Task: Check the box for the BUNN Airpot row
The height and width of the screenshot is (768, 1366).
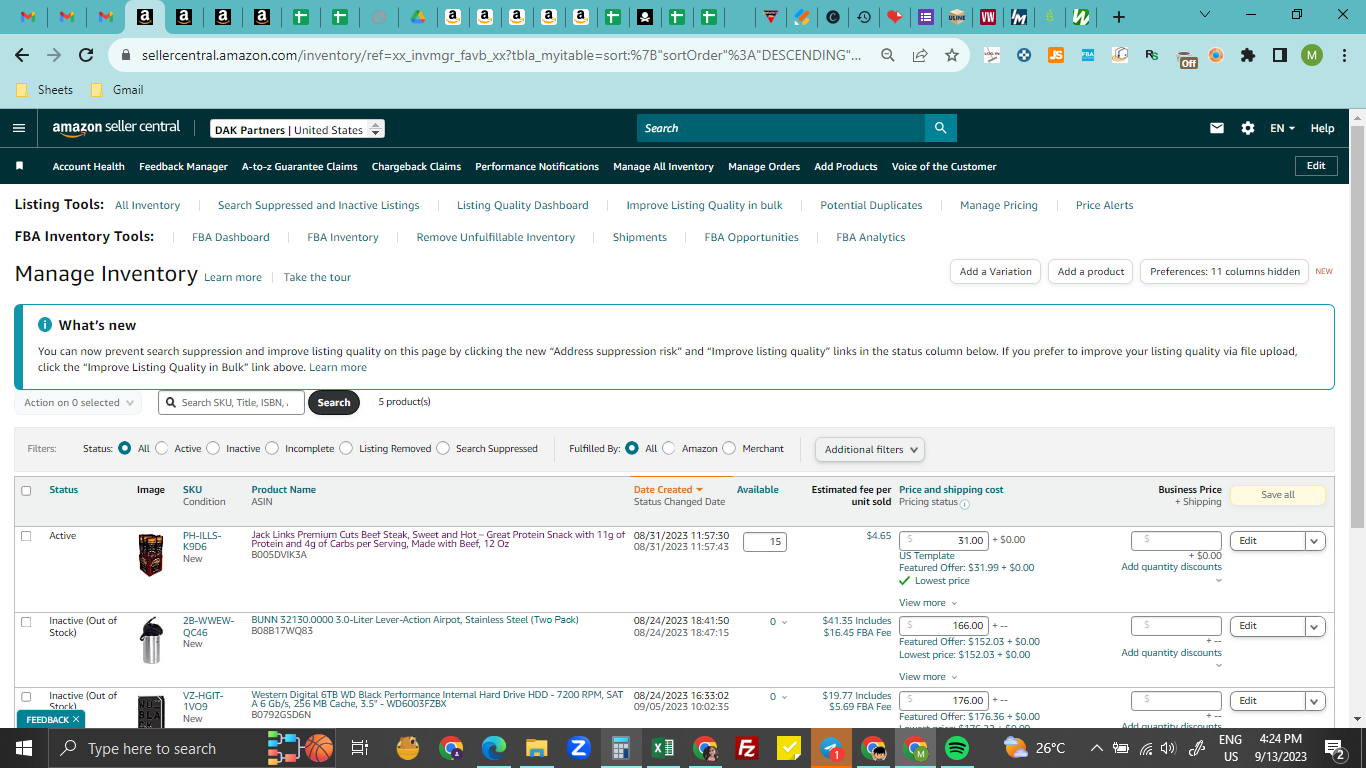Action: point(26,621)
